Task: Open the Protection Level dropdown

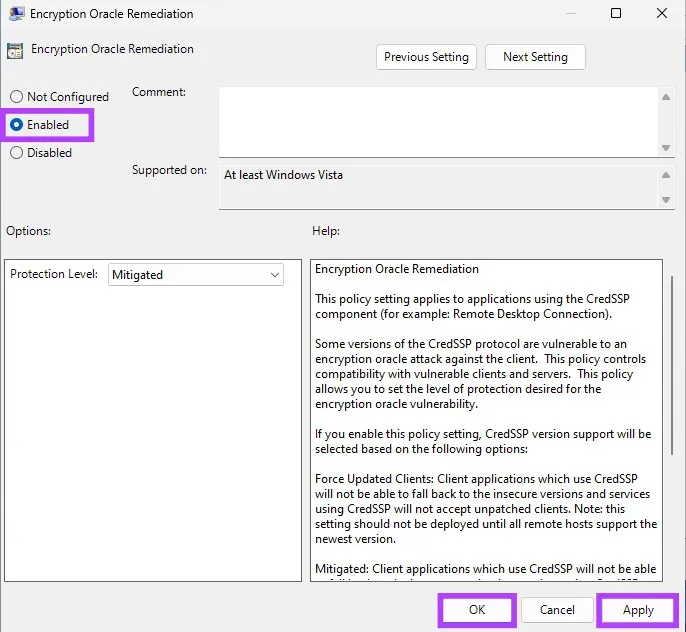Action: tap(196, 275)
